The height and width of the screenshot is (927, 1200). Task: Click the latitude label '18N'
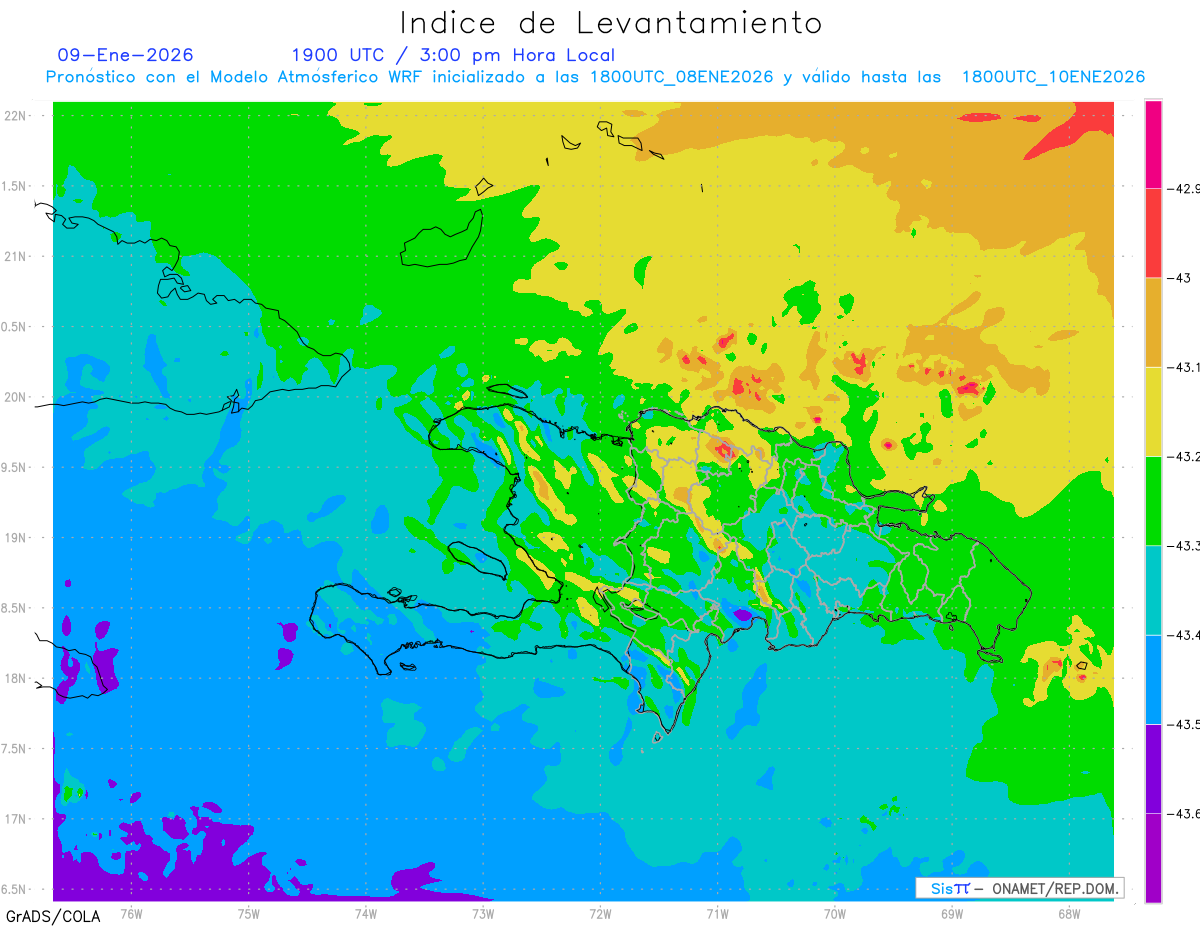click(x=17, y=678)
